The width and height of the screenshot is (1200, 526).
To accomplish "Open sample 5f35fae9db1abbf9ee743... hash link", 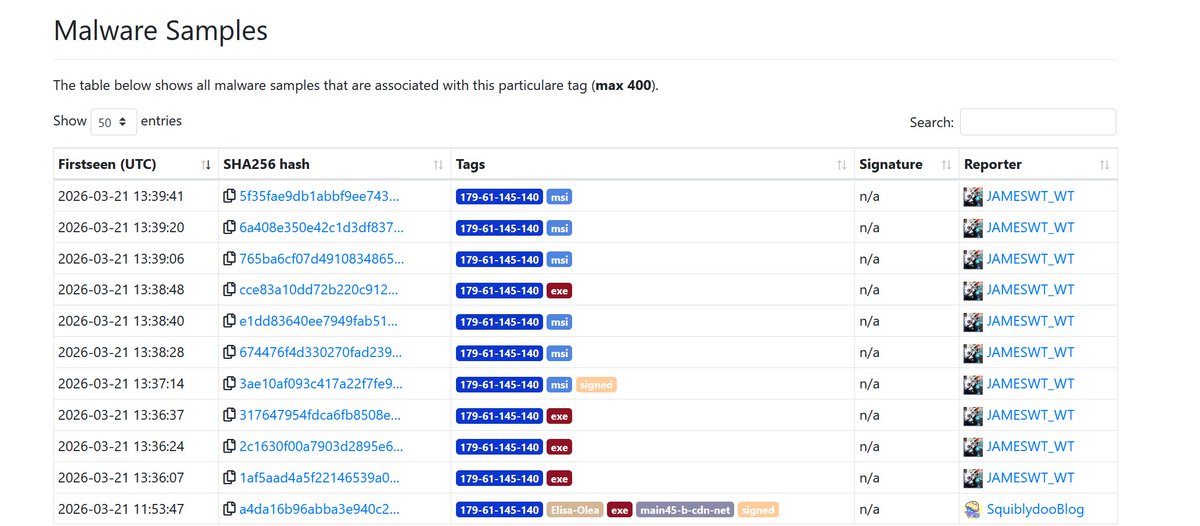I will tap(319, 196).
